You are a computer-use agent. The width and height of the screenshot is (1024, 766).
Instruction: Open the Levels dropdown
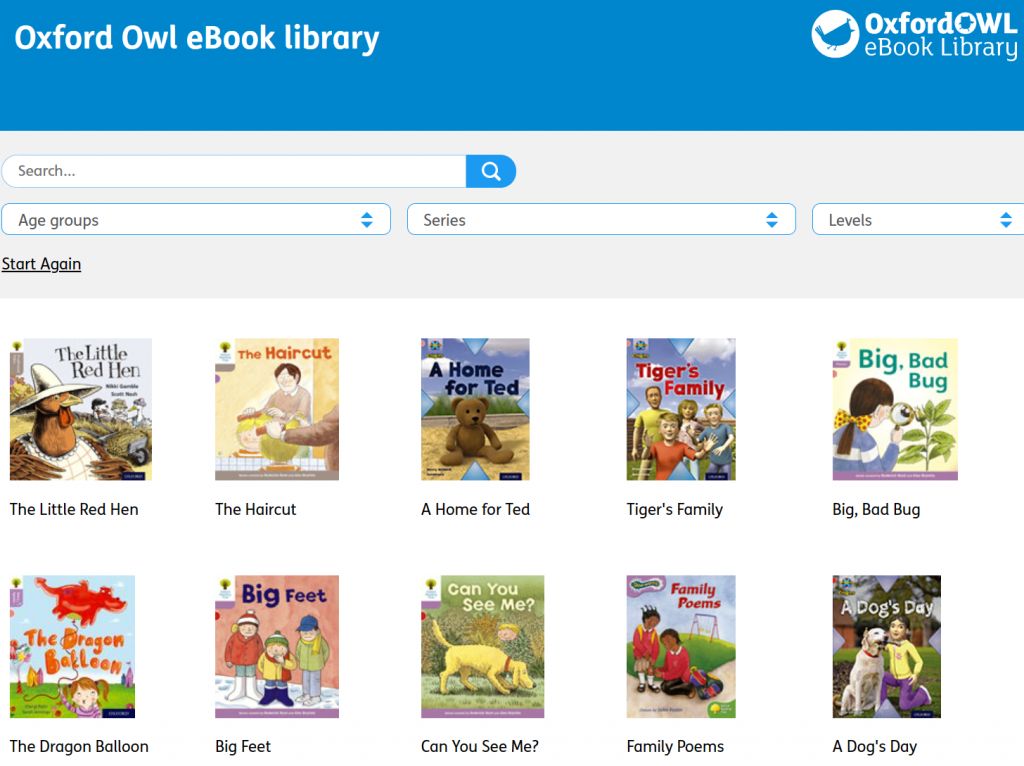tap(918, 220)
